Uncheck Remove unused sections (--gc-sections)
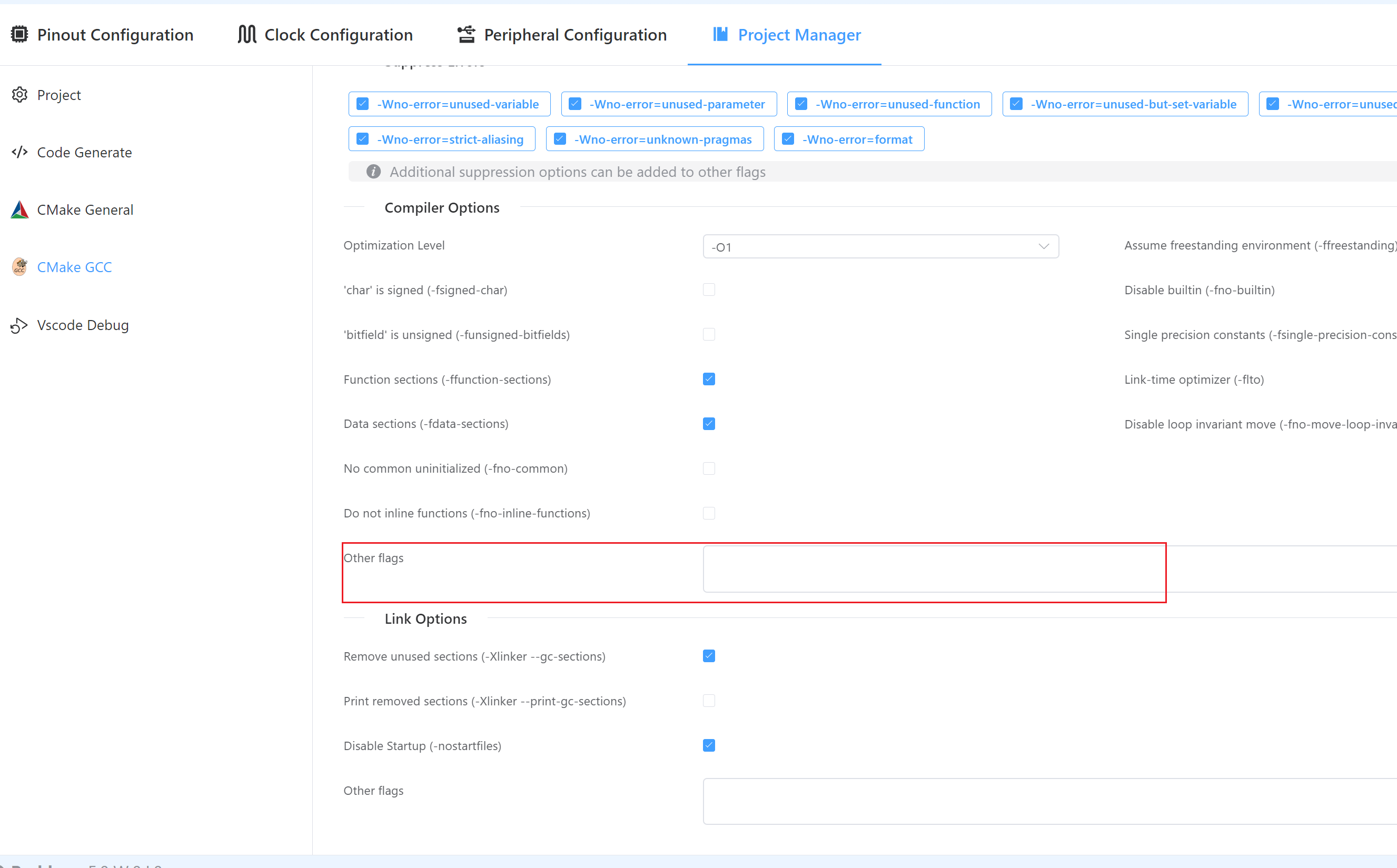 [709, 655]
